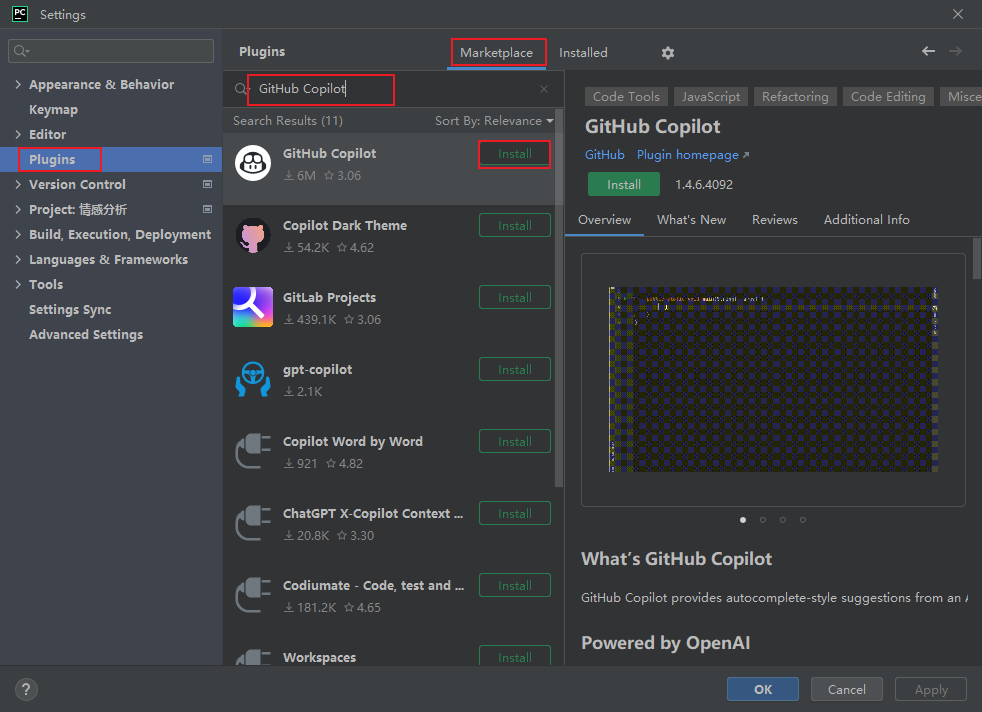Install the Codiumate plugin
982x712 pixels.
[x=515, y=586]
